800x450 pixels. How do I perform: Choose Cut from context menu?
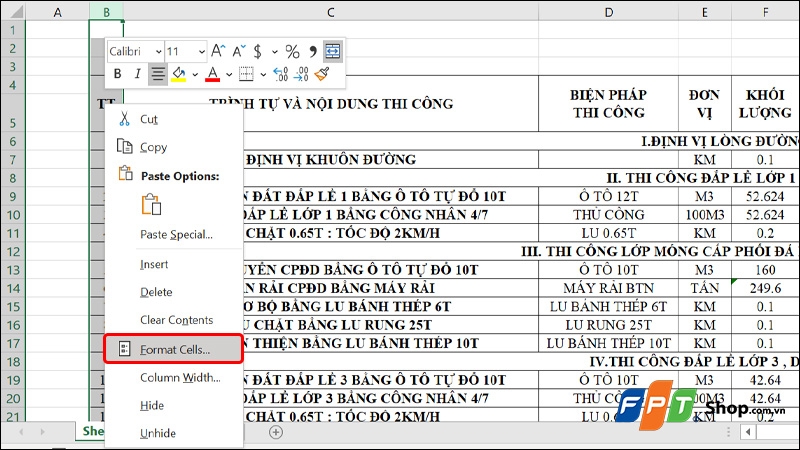coord(173,119)
